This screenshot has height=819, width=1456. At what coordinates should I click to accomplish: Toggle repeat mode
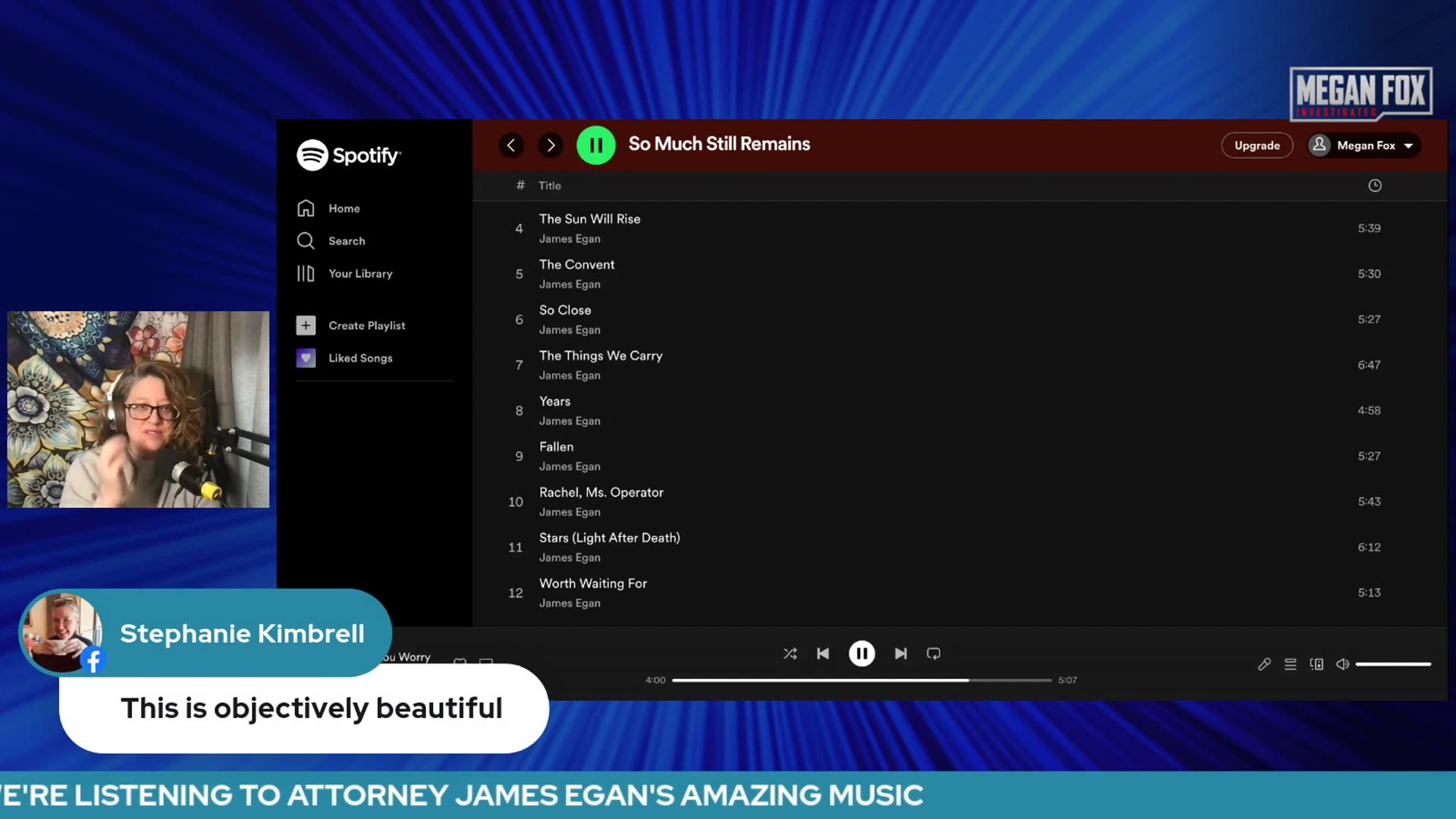[x=934, y=654]
